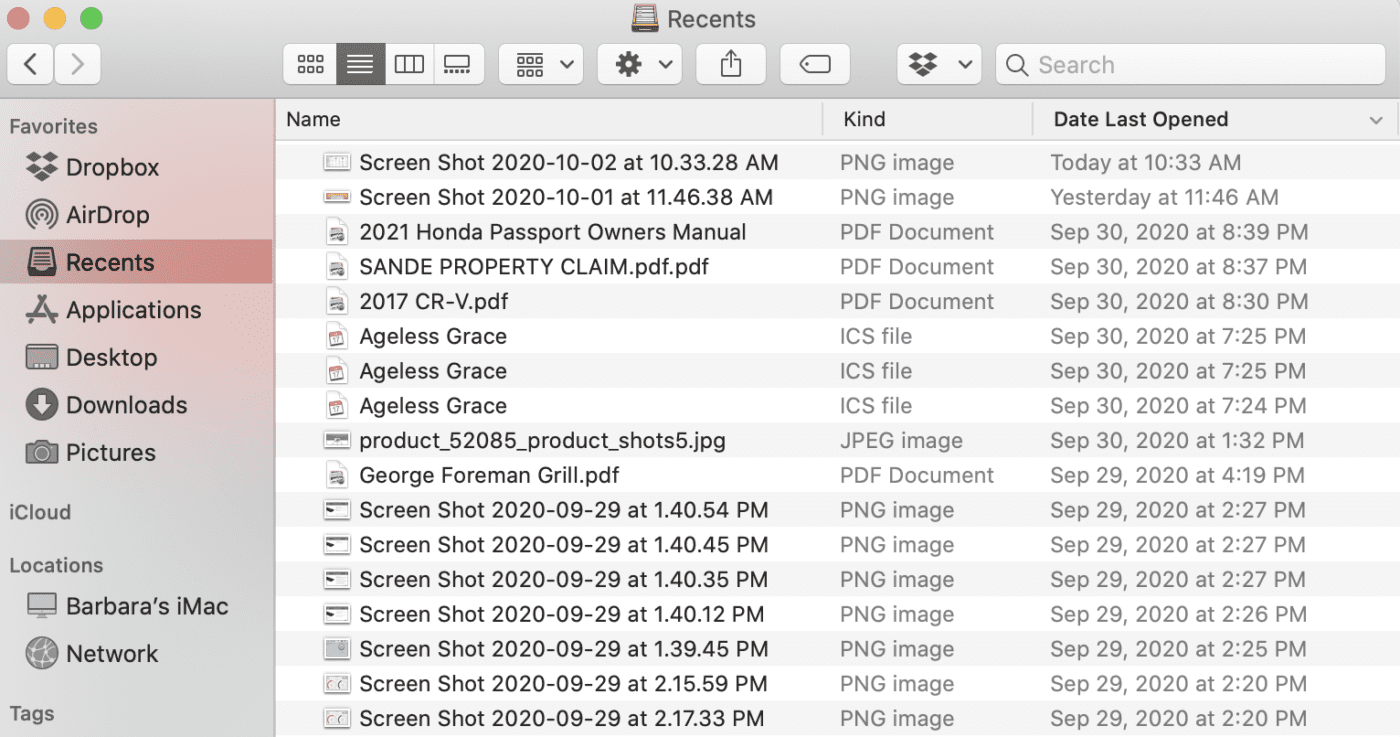Open Applications from sidebar favorites

(133, 310)
